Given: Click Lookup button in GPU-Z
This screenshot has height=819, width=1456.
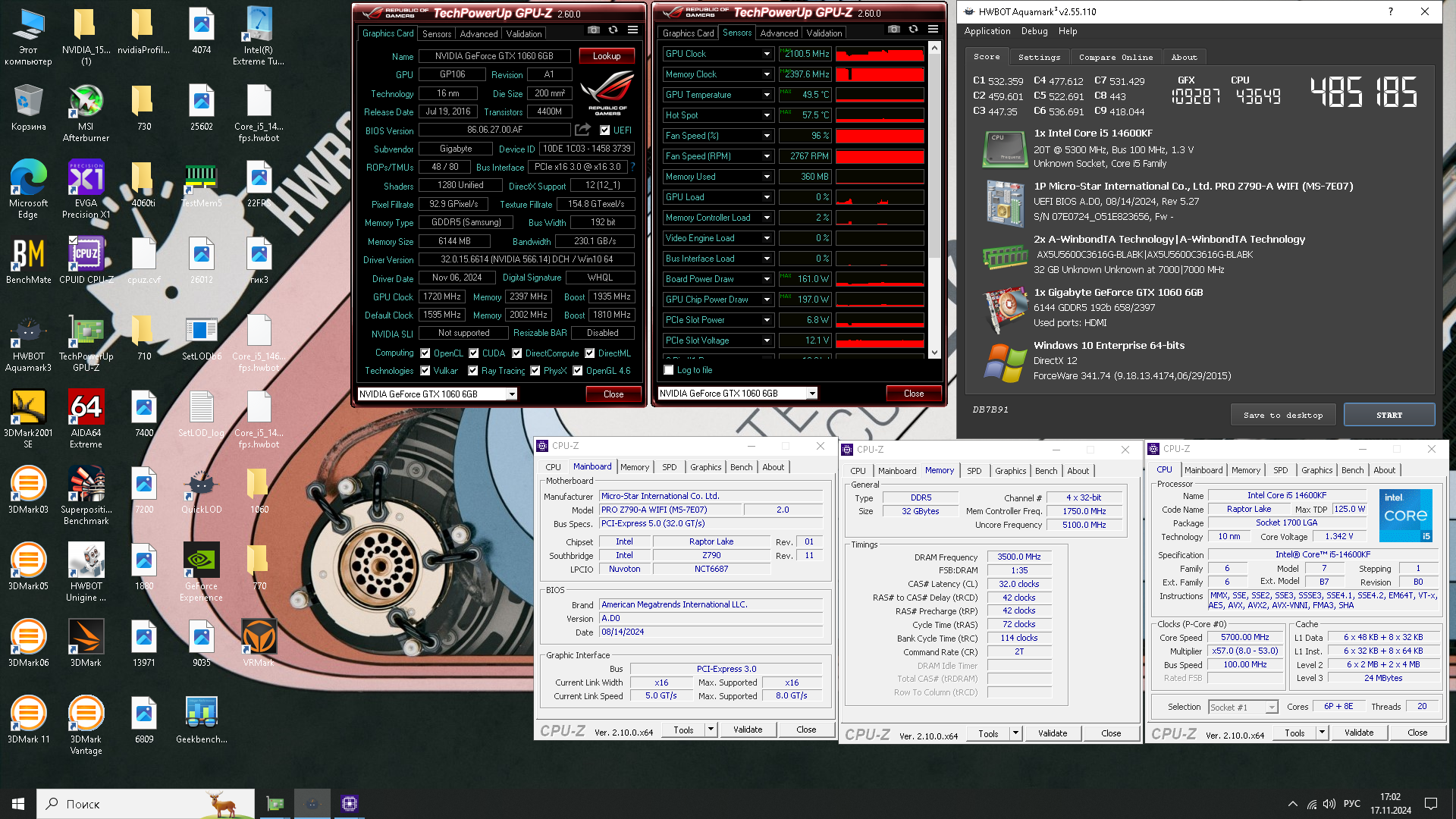Looking at the screenshot, I should point(607,56).
